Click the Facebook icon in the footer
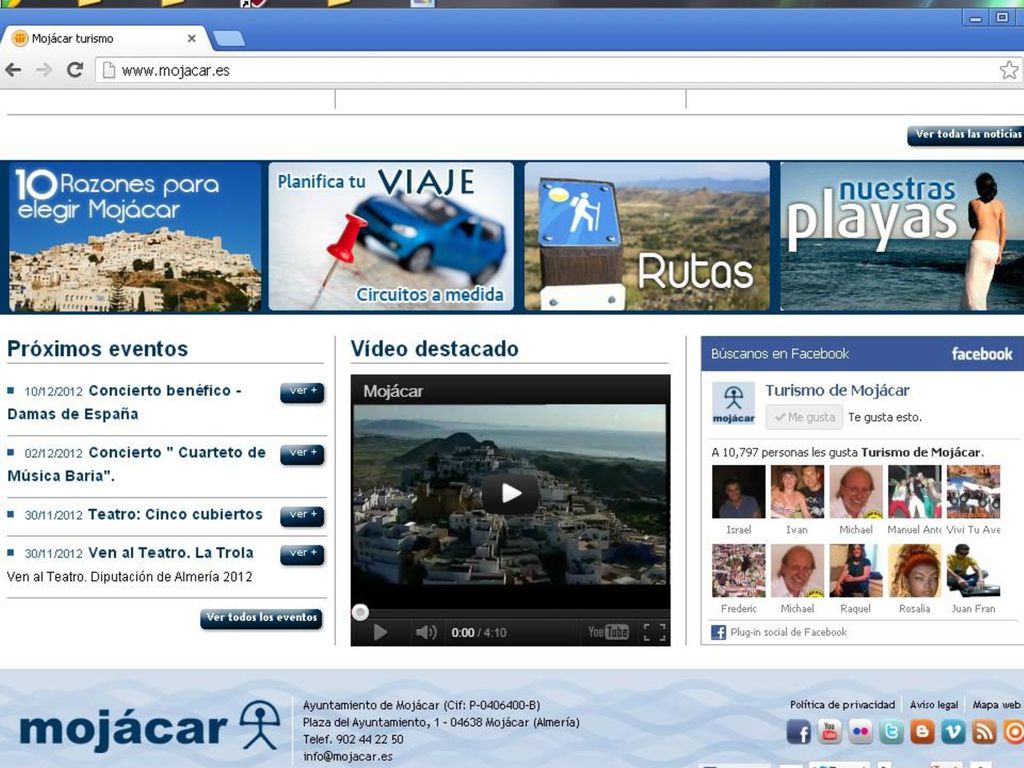 coord(799,732)
